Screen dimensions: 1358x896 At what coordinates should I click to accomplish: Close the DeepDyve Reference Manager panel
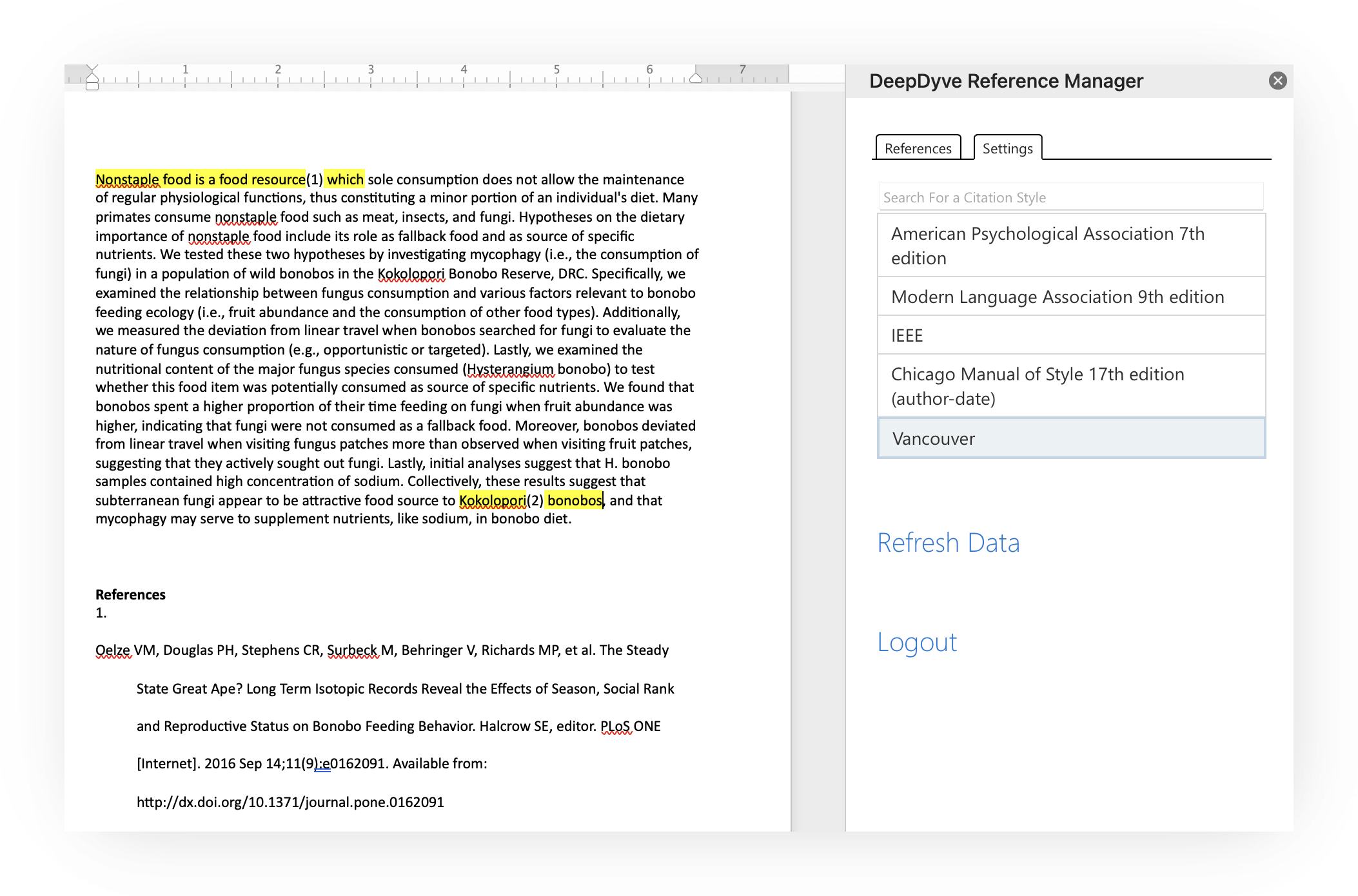coord(1277,81)
